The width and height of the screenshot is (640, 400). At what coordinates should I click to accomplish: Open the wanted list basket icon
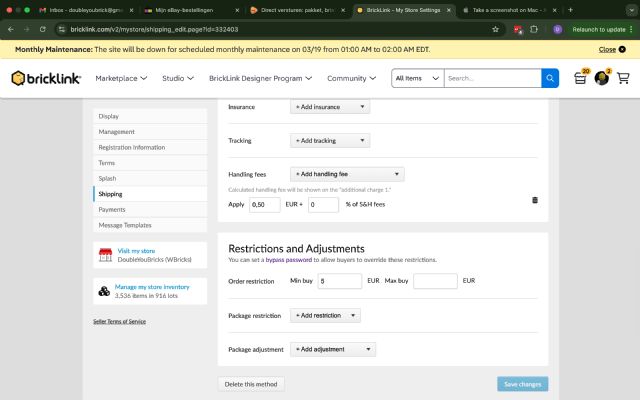580,78
